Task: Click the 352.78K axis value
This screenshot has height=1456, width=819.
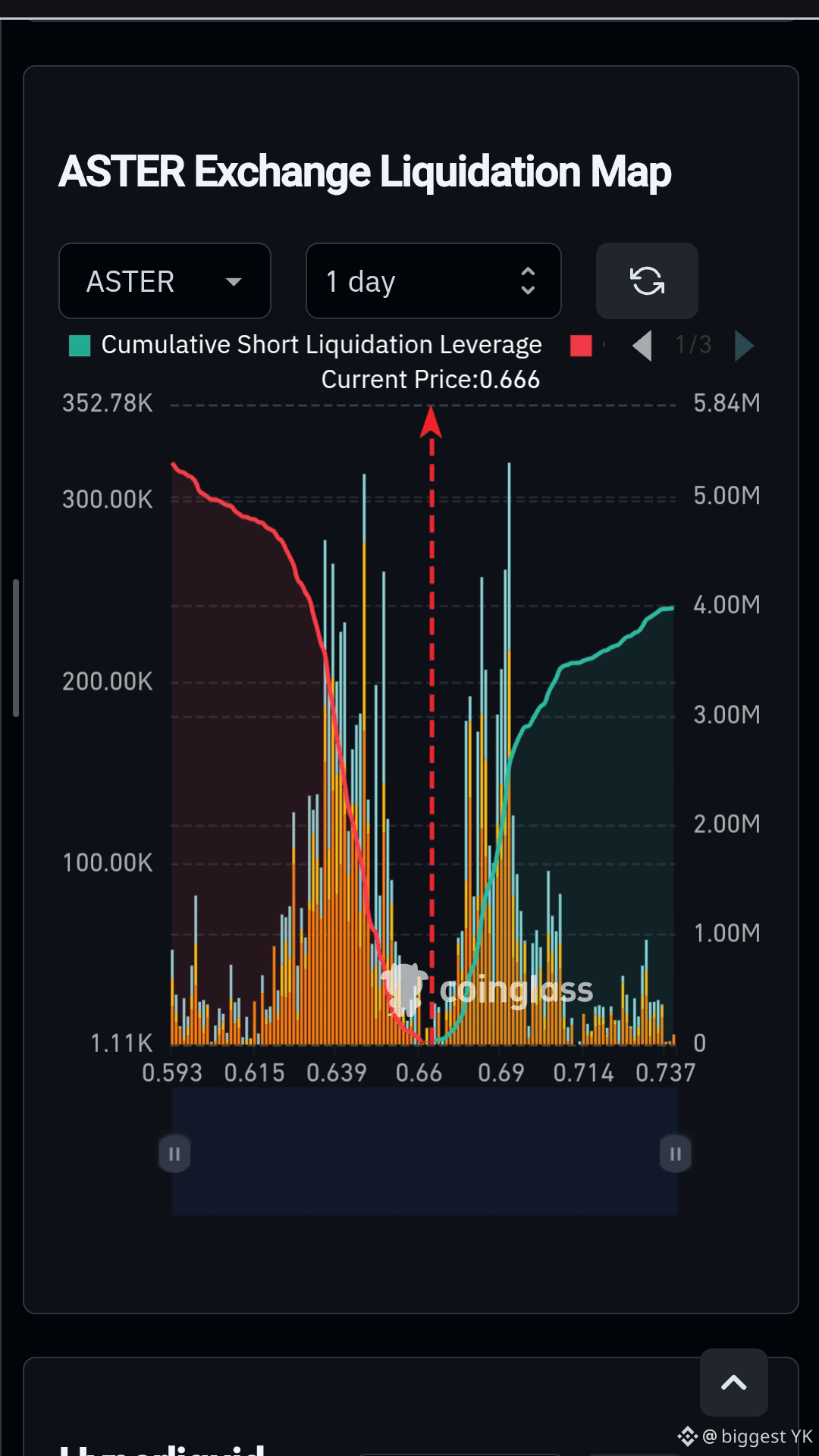Action: pyautogui.click(x=108, y=403)
